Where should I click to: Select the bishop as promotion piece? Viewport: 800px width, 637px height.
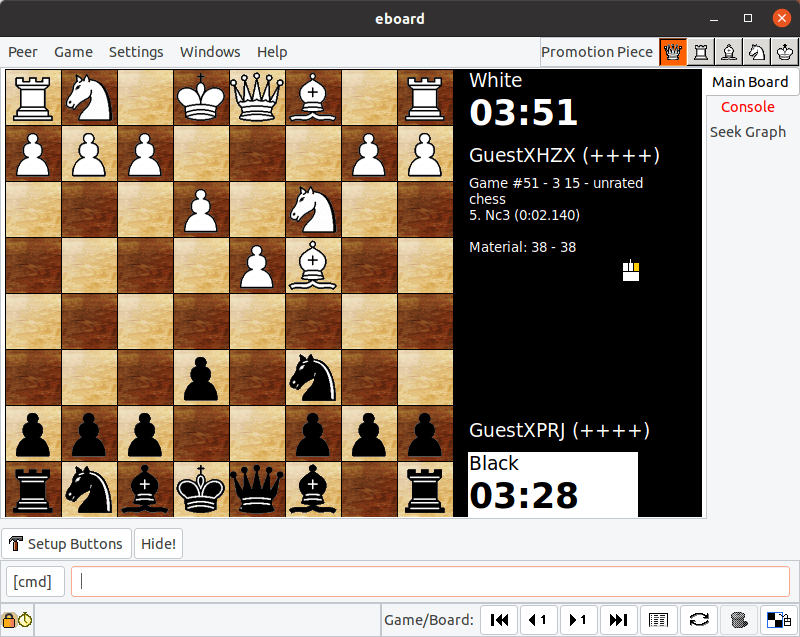728,52
